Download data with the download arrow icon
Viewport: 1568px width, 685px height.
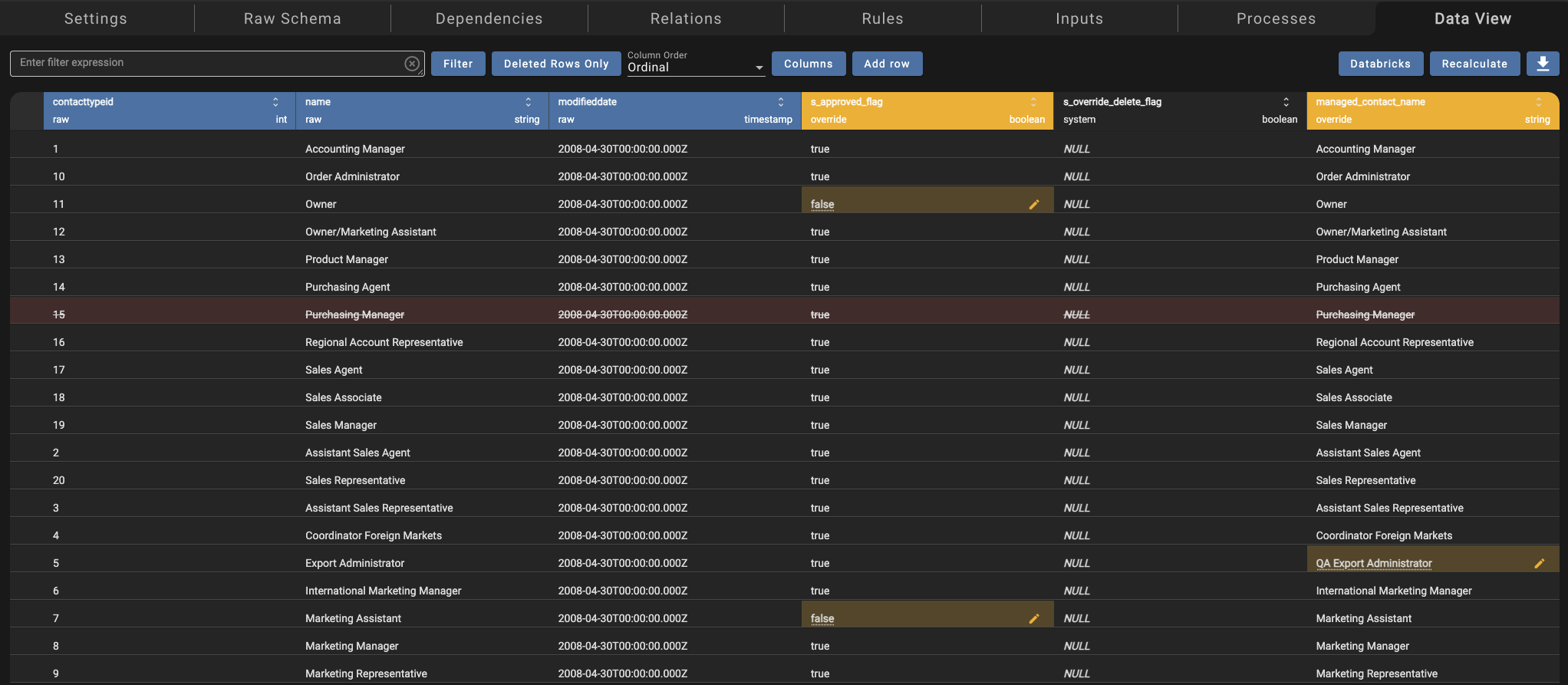(1543, 64)
